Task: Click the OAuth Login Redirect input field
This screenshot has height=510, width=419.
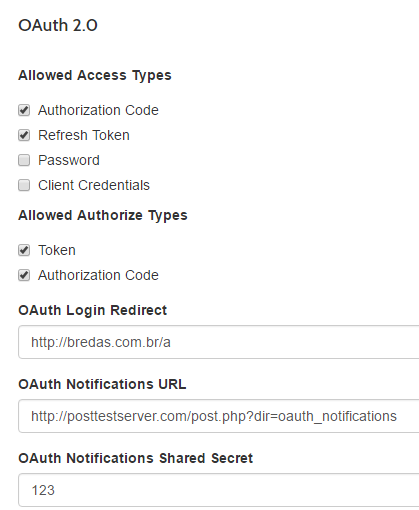Action: pos(219,342)
